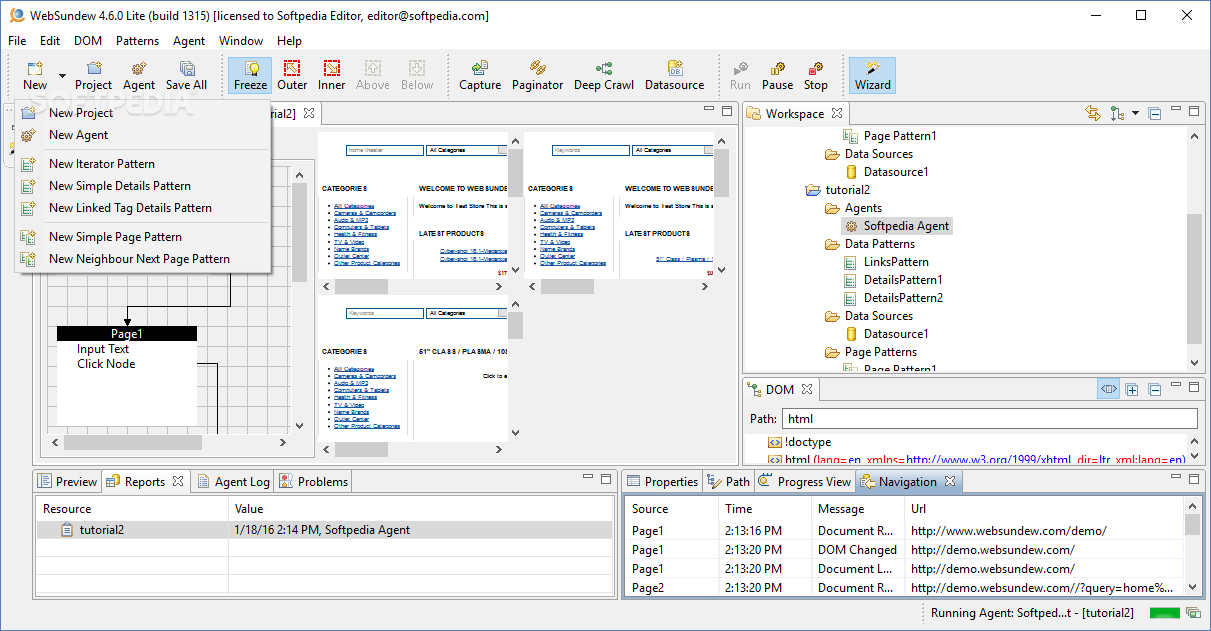The image size is (1211, 631).
Task: Choose New Project from dropdown menu
Action: point(81,113)
